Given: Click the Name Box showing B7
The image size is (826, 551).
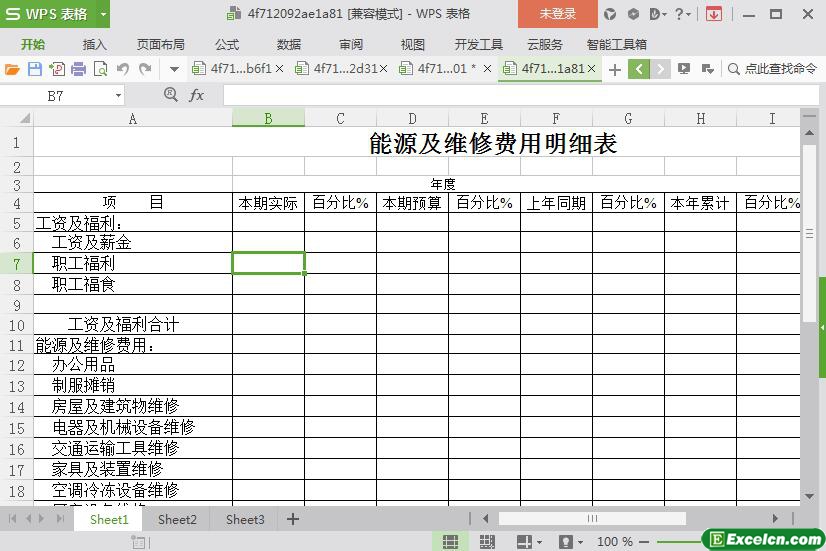Looking at the screenshot, I should pos(55,95).
